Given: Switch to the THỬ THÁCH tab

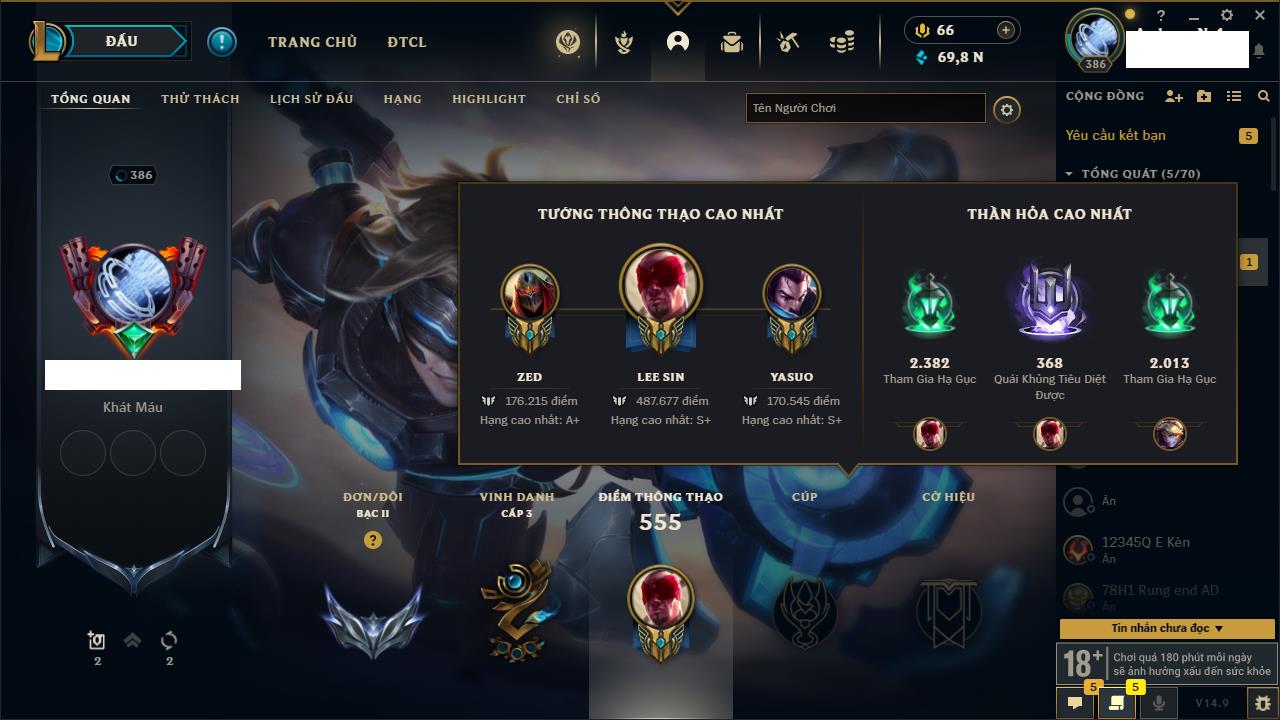Looking at the screenshot, I should (200, 99).
